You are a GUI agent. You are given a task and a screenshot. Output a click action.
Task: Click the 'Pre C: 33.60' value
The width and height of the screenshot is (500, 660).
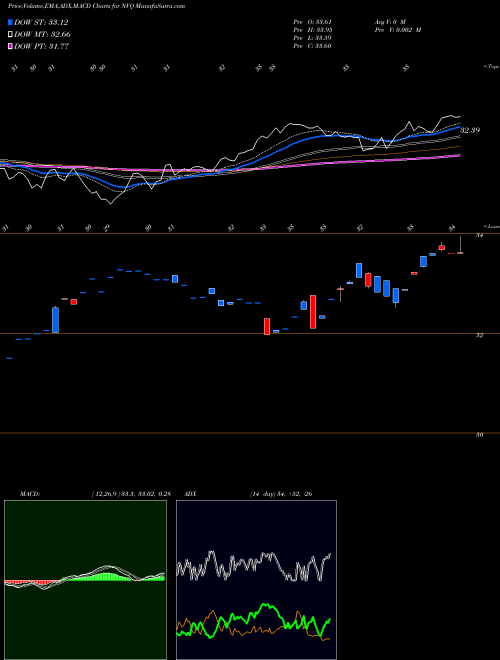[x=313, y=46]
